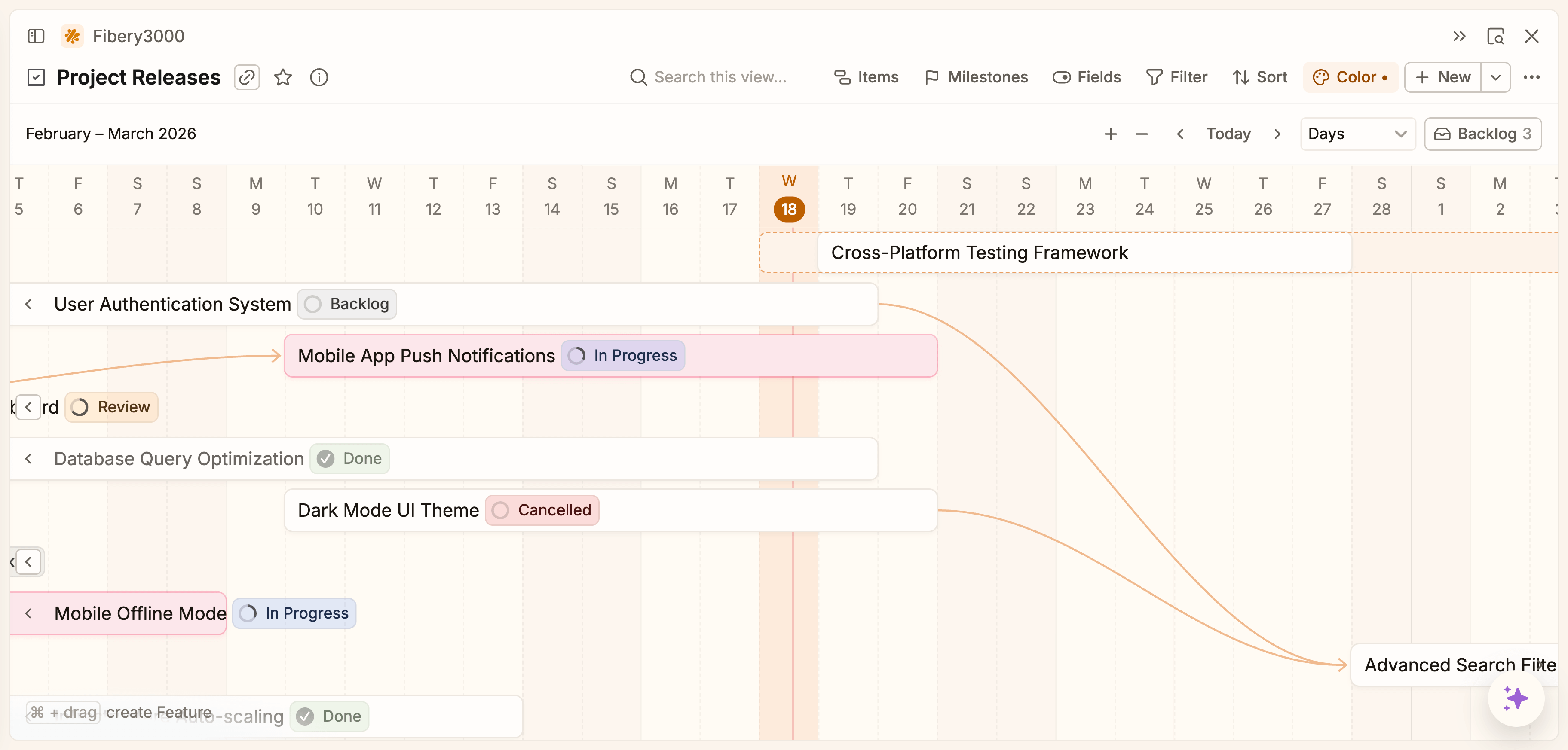The width and height of the screenshot is (1568, 750).
Task: Open the view info icon
Action: (x=319, y=77)
